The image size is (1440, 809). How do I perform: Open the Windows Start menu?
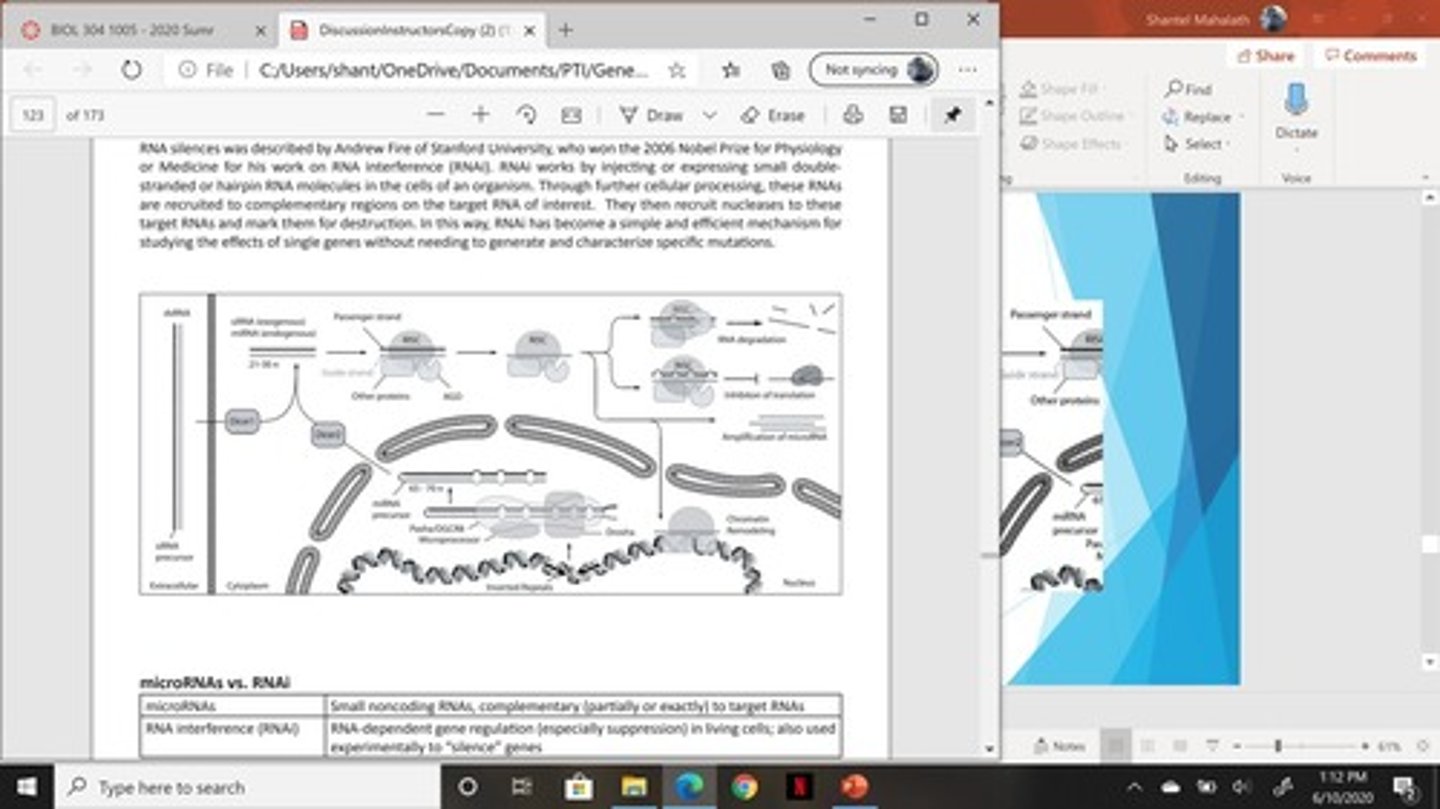26,787
